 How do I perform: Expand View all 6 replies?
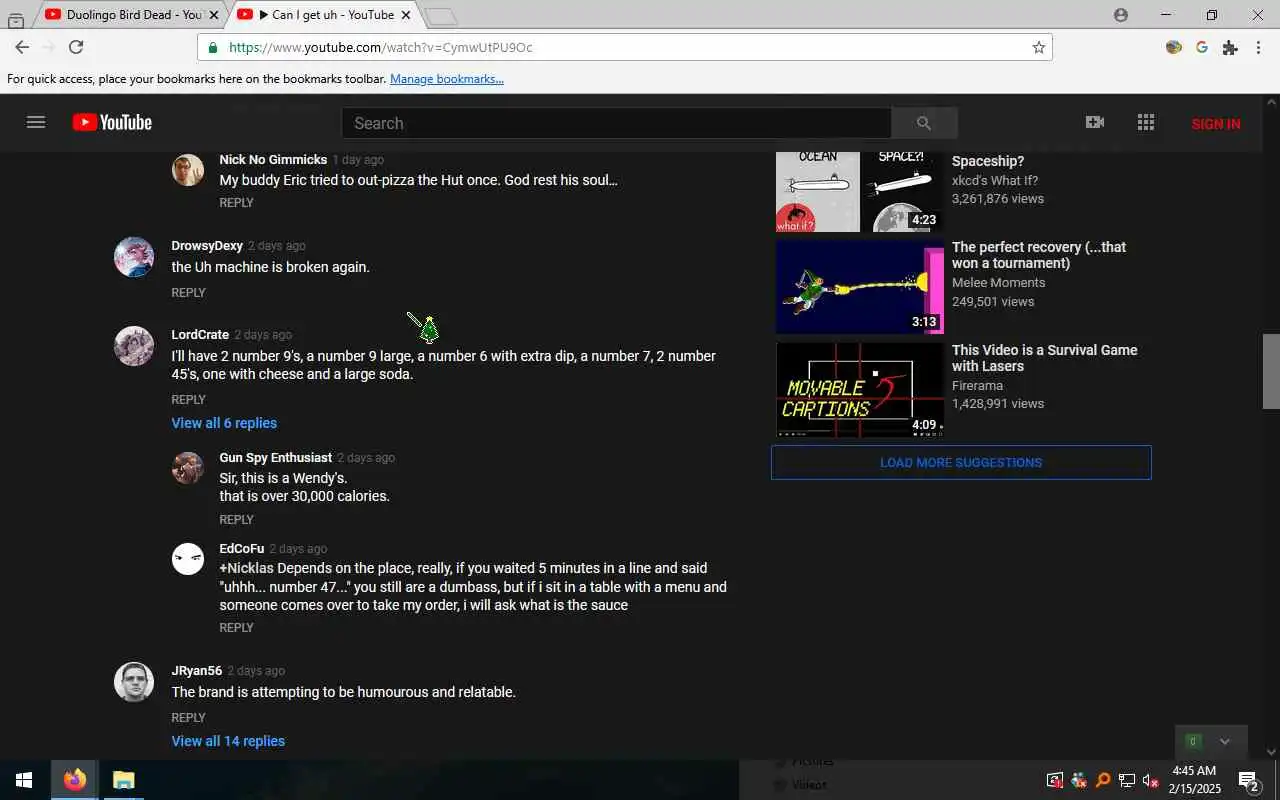(224, 423)
